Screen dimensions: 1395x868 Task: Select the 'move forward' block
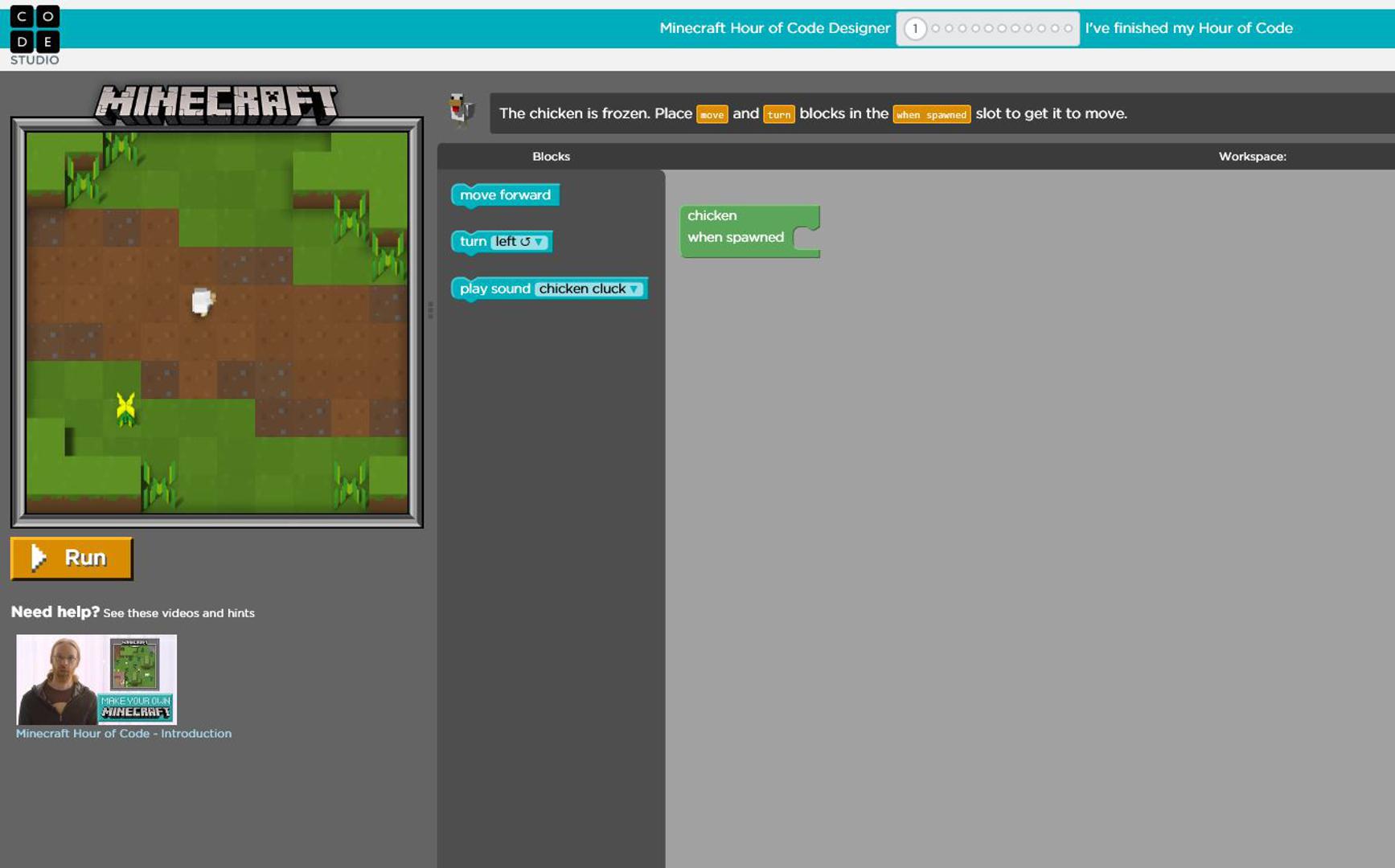coord(505,195)
